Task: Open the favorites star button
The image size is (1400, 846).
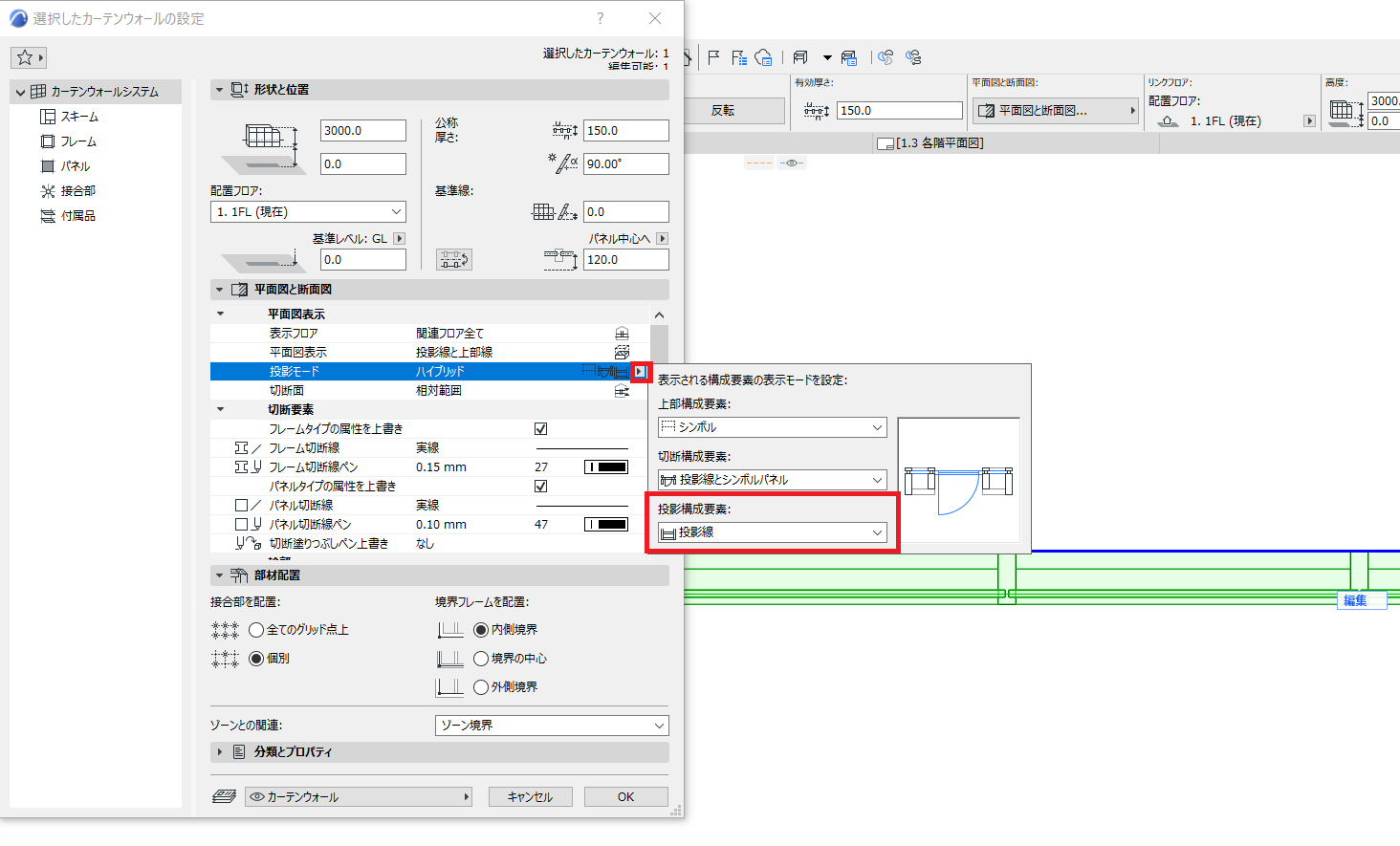Action: point(29,57)
